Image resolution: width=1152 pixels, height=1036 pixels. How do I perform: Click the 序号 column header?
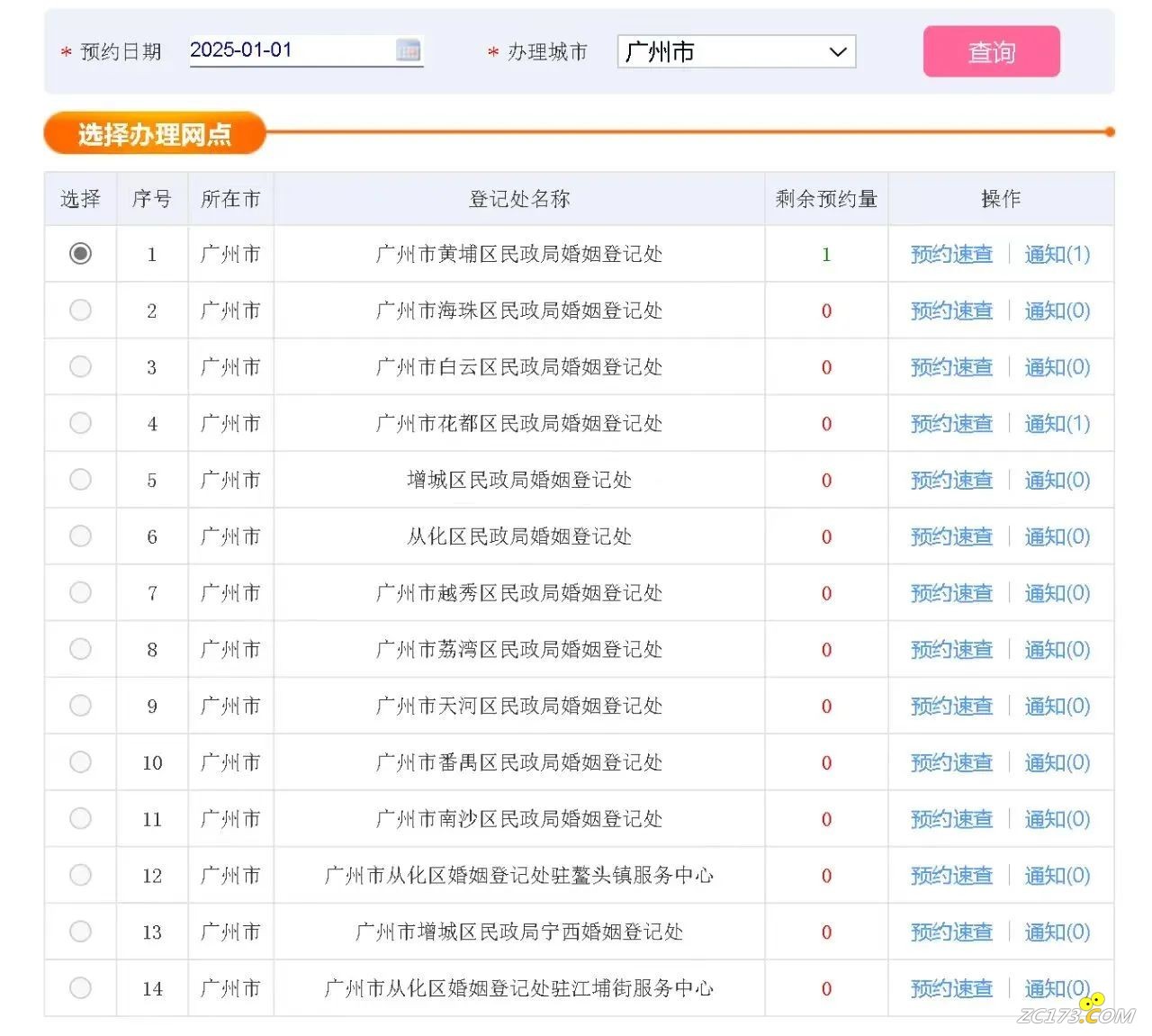pyautogui.click(x=151, y=199)
